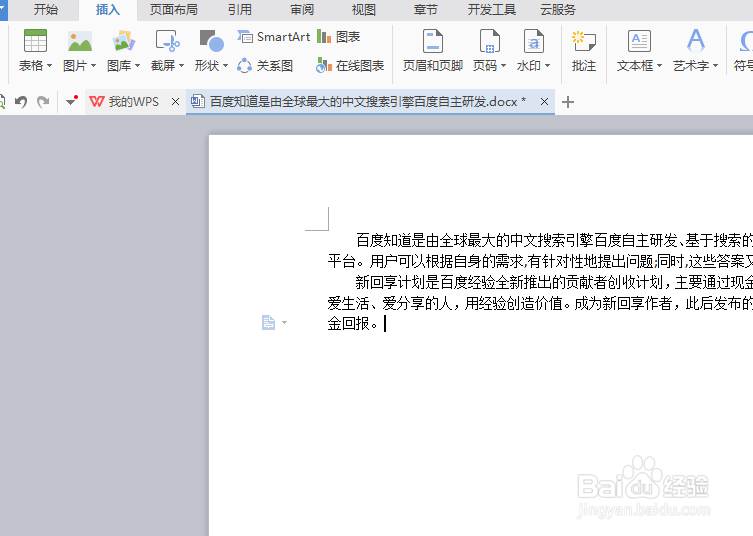Open Header and Footer (页眉和页脚)
Viewport: 753px width, 536px height.
pyautogui.click(x=432, y=50)
